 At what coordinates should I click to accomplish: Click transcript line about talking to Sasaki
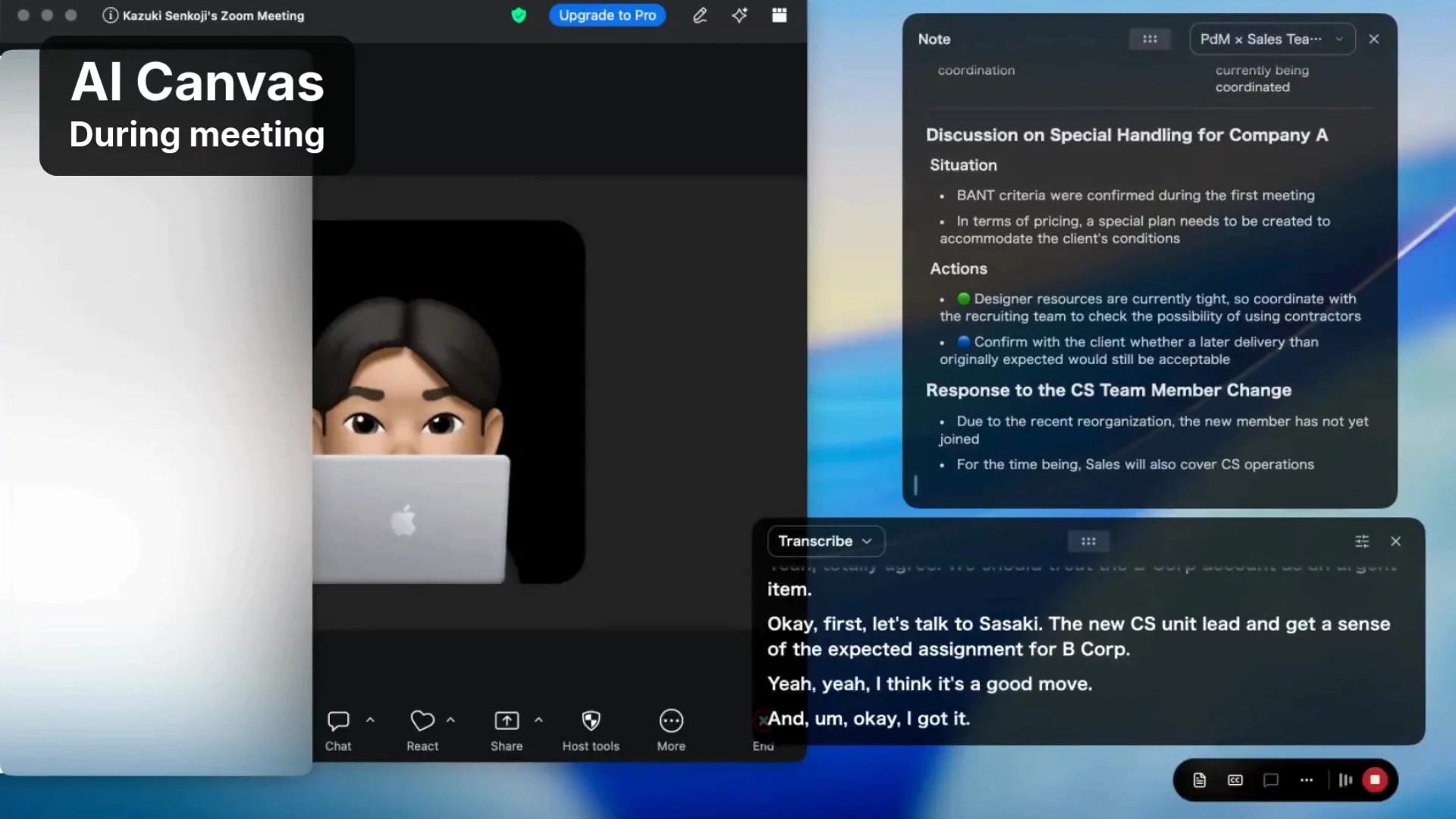[x=1078, y=636]
